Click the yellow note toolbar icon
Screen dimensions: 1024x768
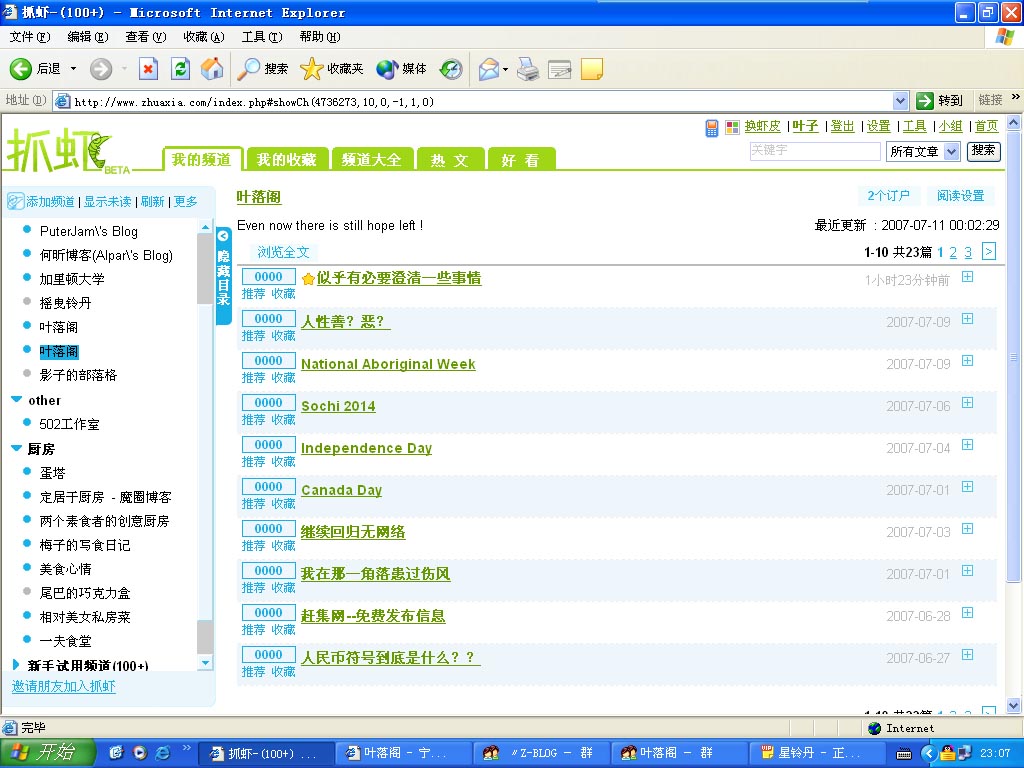592,69
